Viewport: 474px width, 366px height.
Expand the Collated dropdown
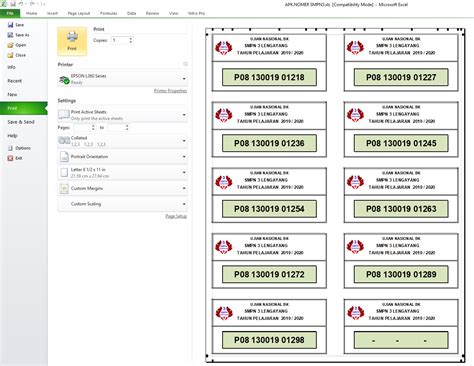click(122, 141)
